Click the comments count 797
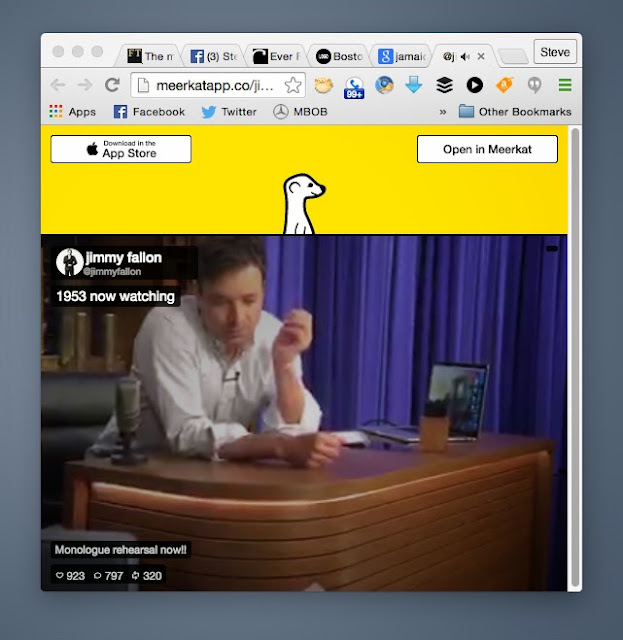This screenshot has height=640, width=623. click(x=109, y=576)
